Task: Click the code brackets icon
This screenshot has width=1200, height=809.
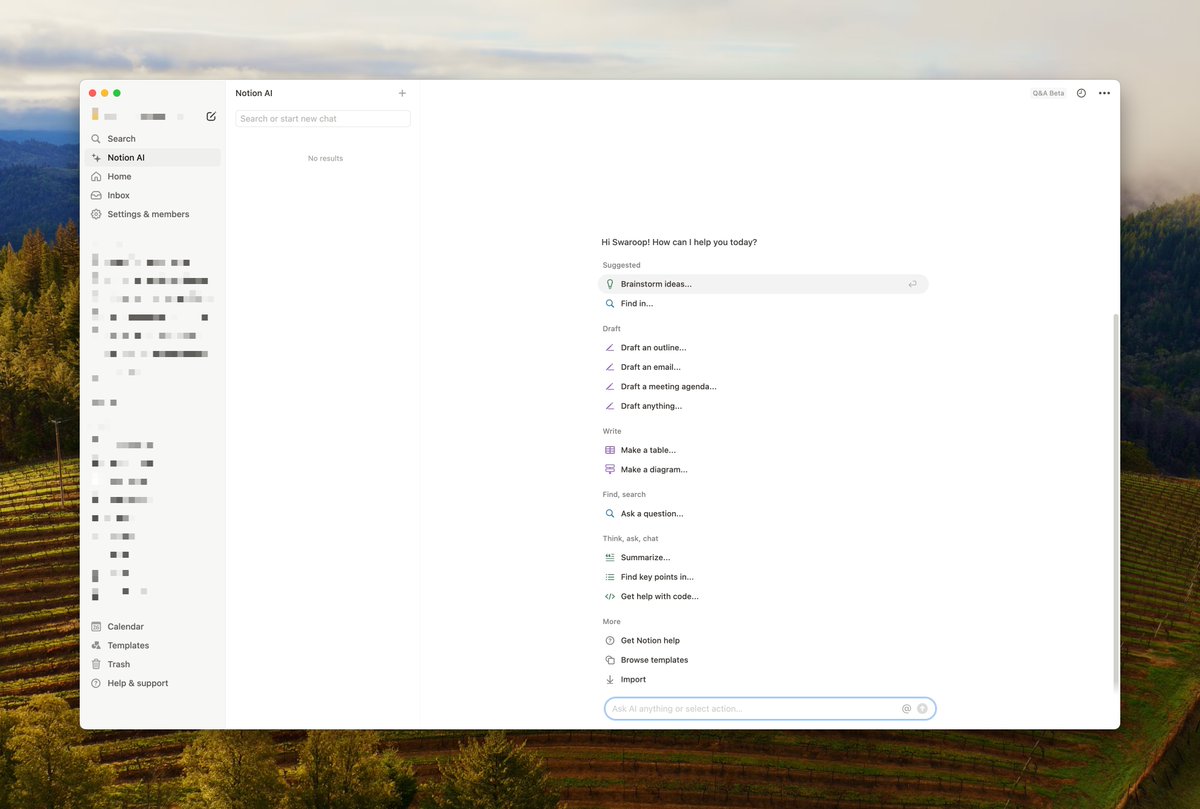Action: pyautogui.click(x=610, y=597)
